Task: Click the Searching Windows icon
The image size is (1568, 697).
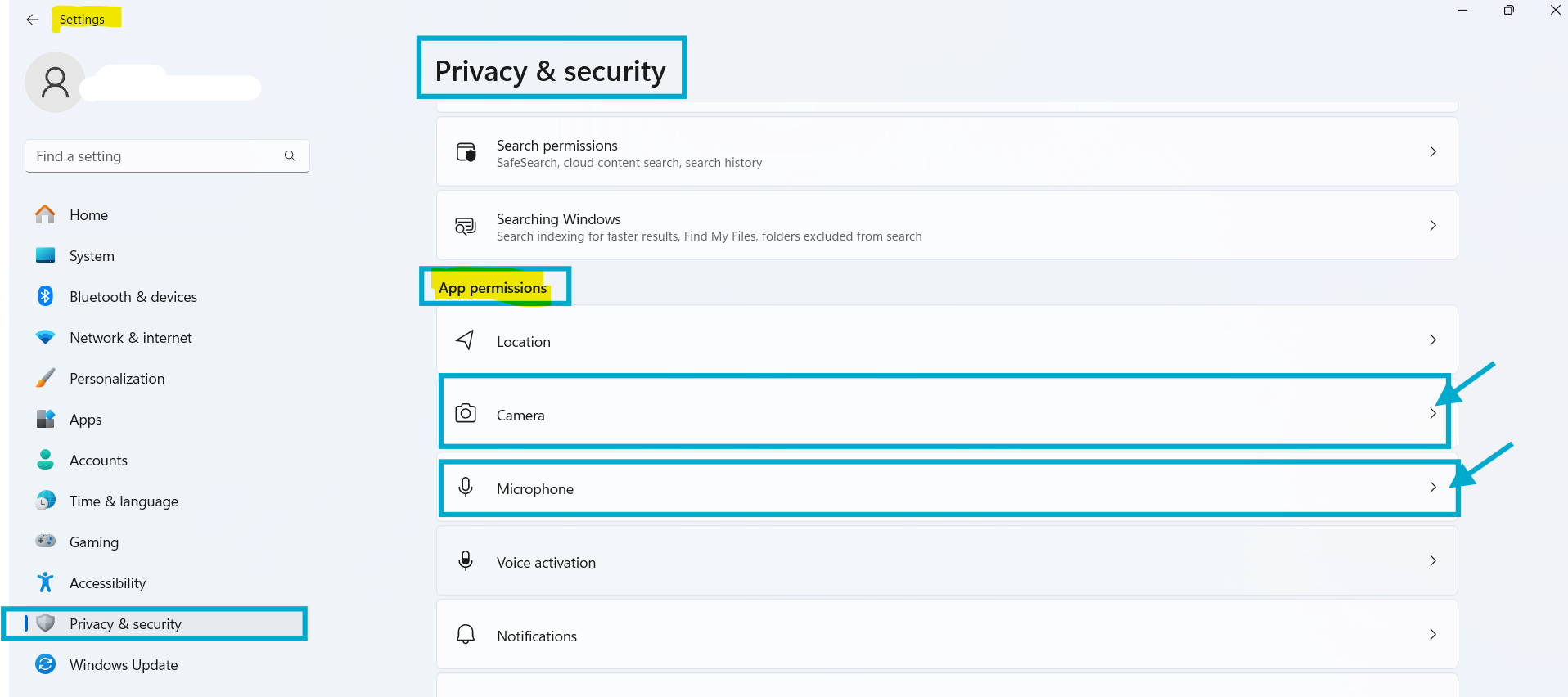Action: tap(466, 226)
